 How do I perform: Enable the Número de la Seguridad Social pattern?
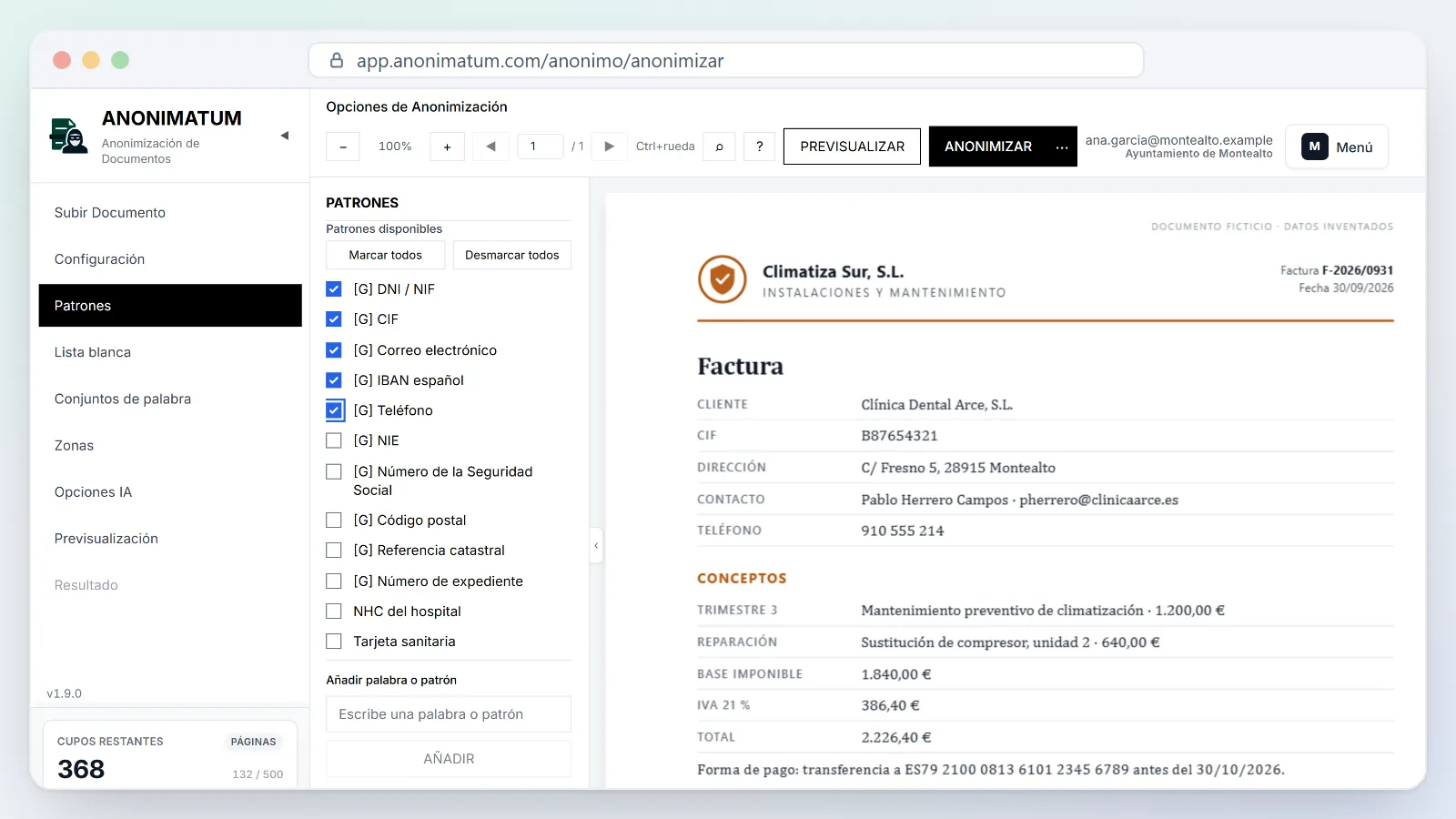click(x=334, y=471)
